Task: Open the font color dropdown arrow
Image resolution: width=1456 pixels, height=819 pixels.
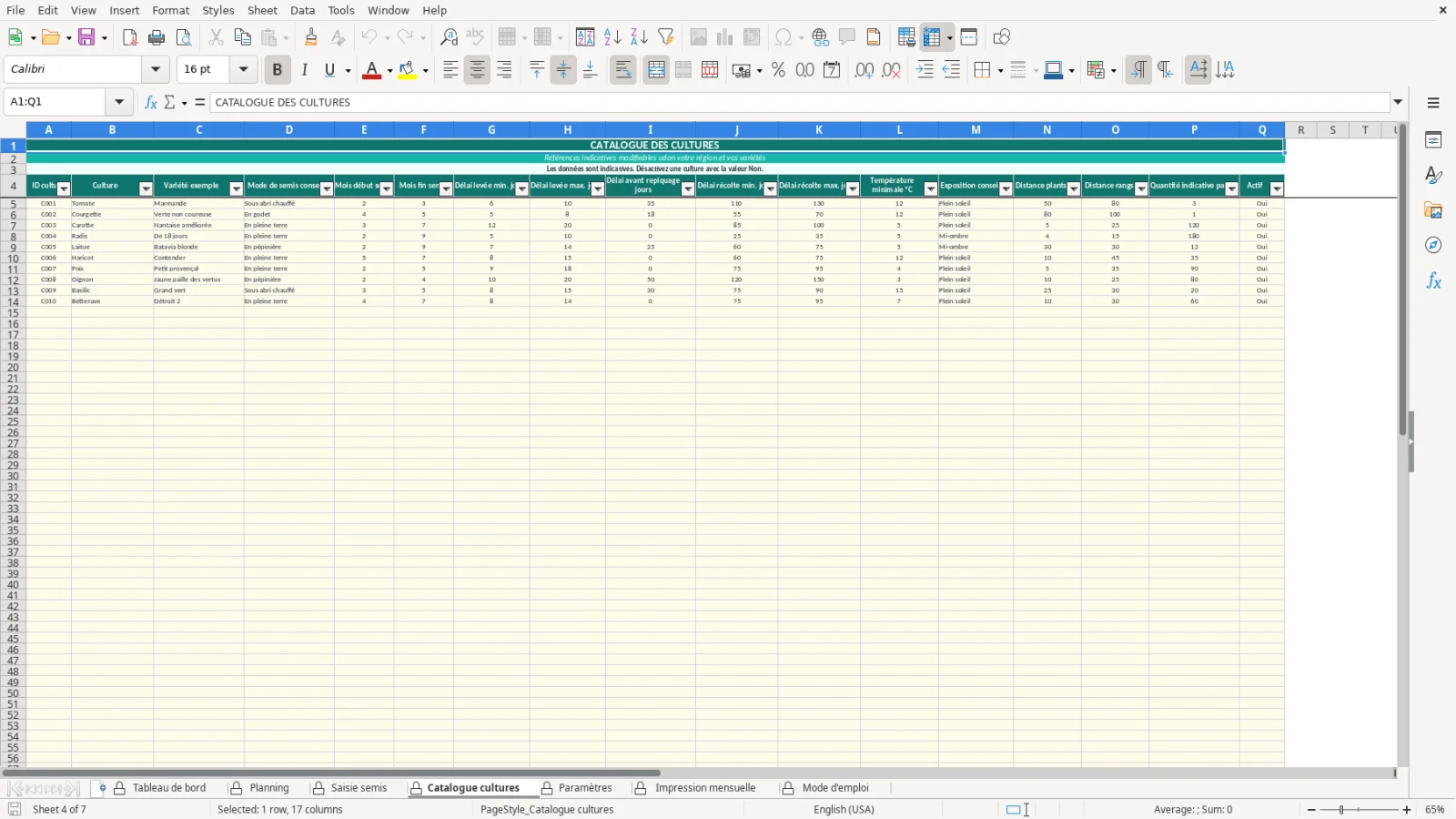Action: (x=389, y=70)
